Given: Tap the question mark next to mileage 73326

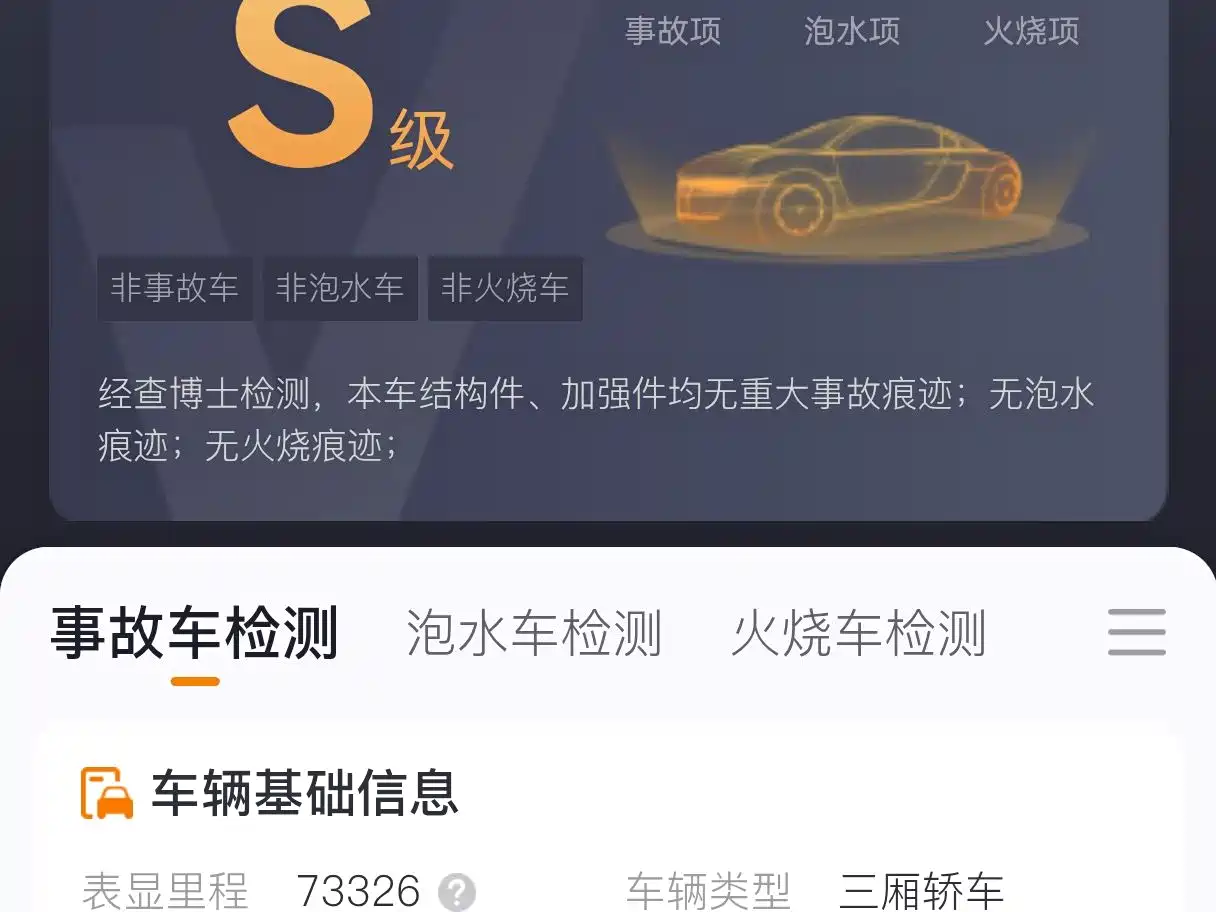Looking at the screenshot, I should 457,891.
